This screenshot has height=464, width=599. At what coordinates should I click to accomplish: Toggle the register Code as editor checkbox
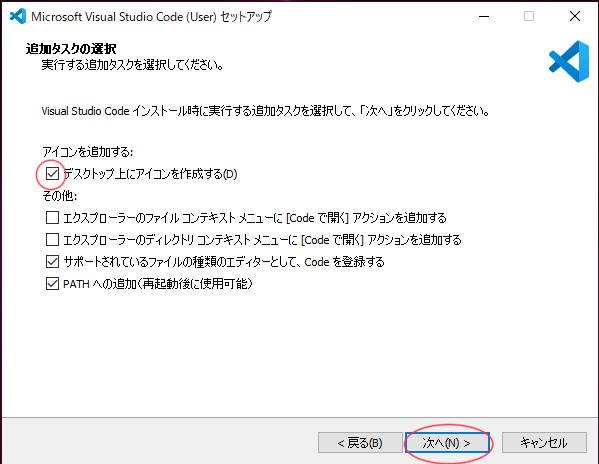point(52,262)
